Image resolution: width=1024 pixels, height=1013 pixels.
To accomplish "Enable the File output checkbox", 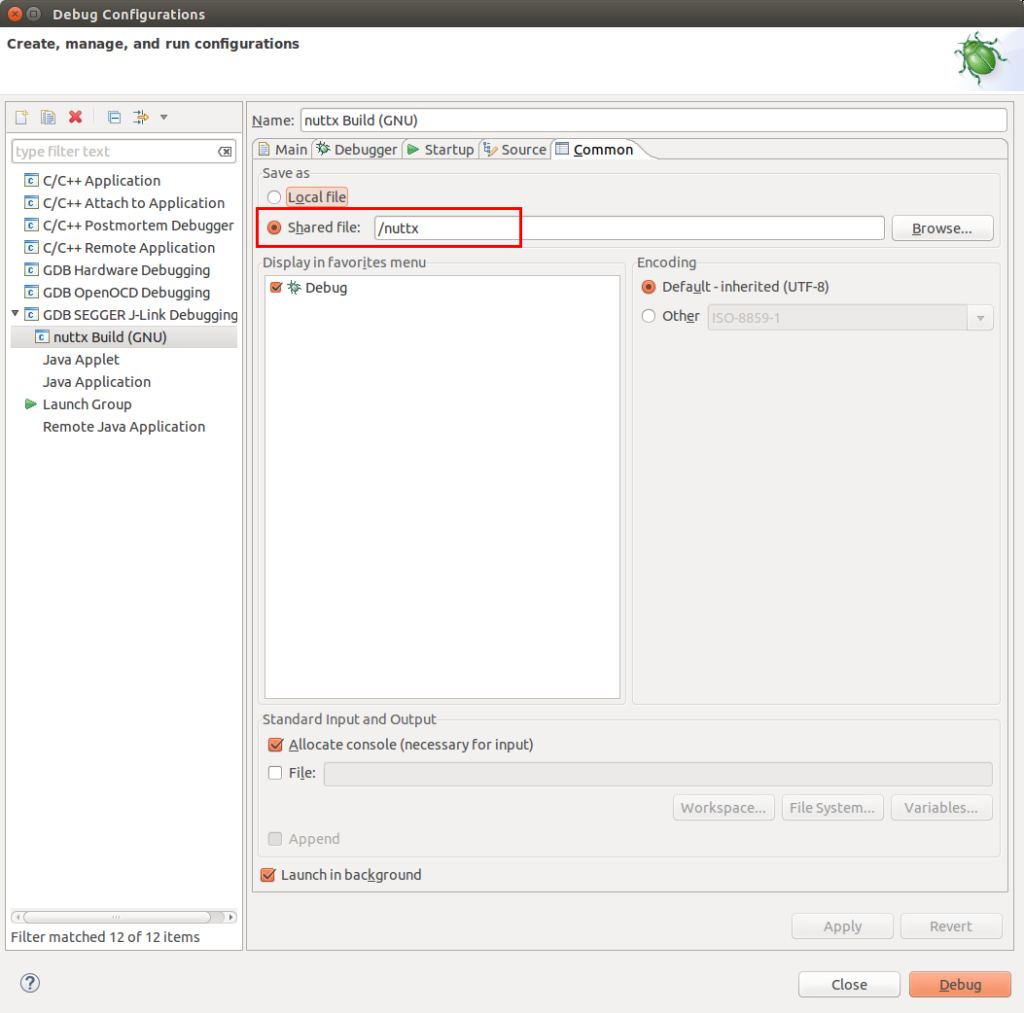I will [x=276, y=773].
